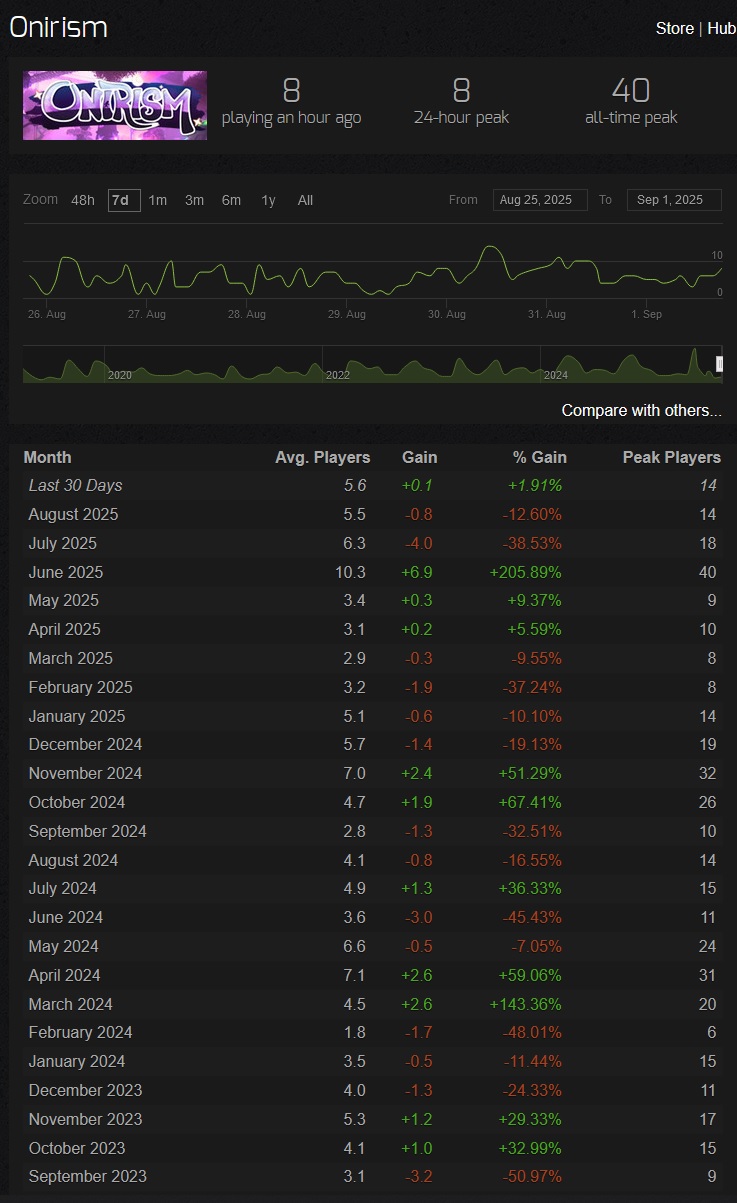This screenshot has width=737, height=1203.
Task: Click the Avg. Players column header
Action: (x=322, y=457)
